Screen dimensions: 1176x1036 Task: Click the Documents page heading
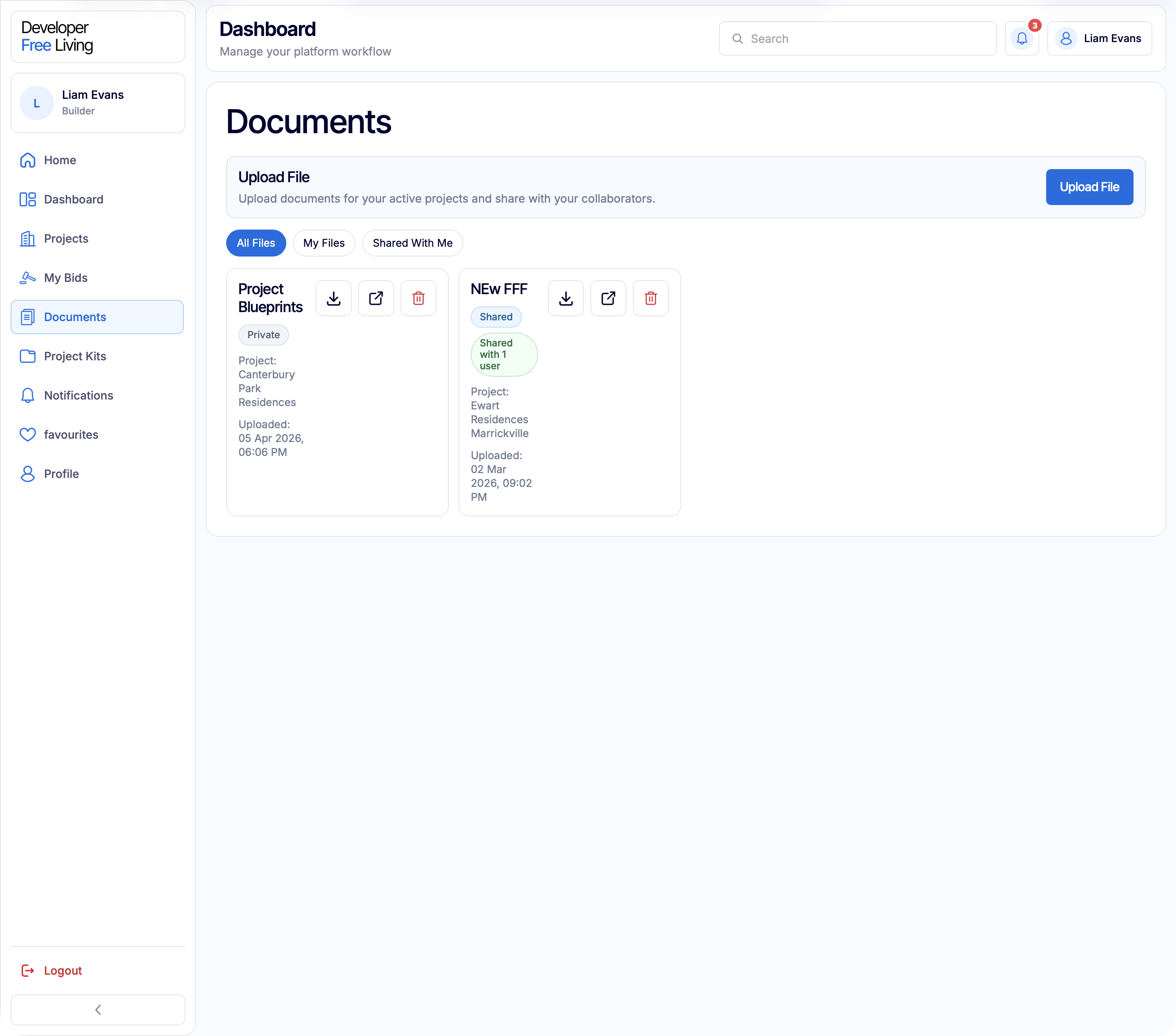(x=308, y=122)
